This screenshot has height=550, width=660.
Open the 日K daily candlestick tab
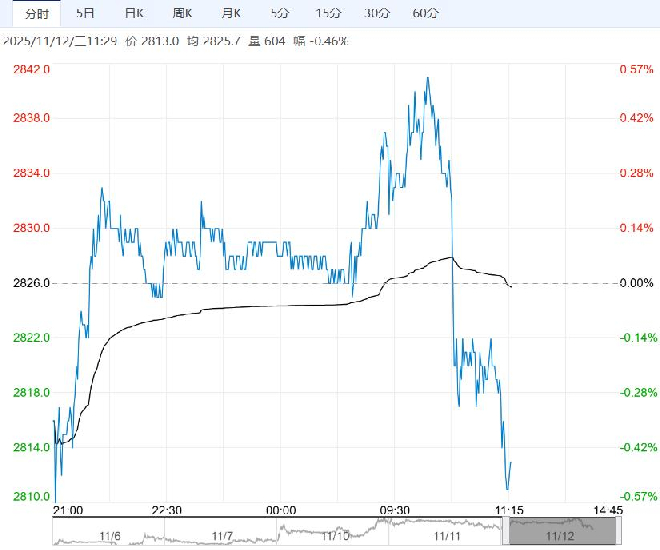[x=134, y=13]
